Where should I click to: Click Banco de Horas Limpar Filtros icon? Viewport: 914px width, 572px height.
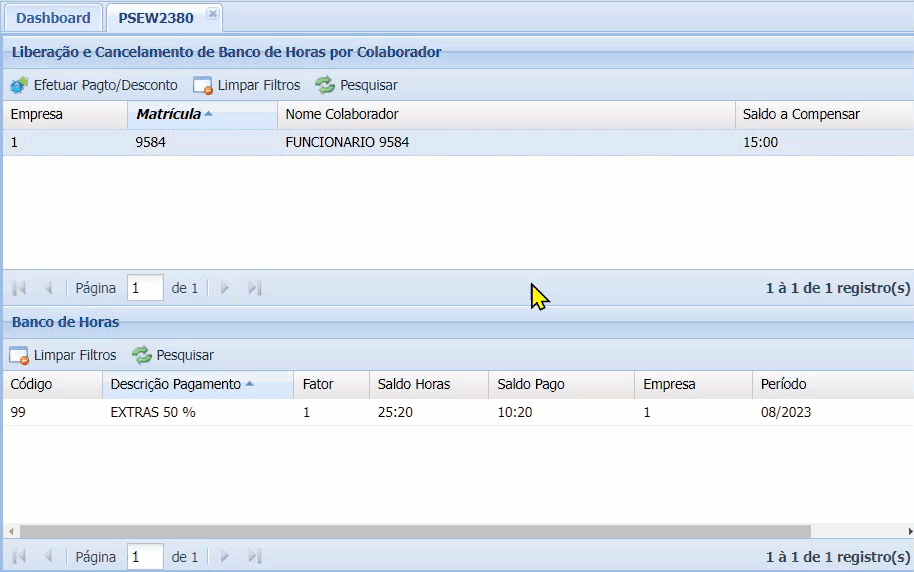(19, 355)
